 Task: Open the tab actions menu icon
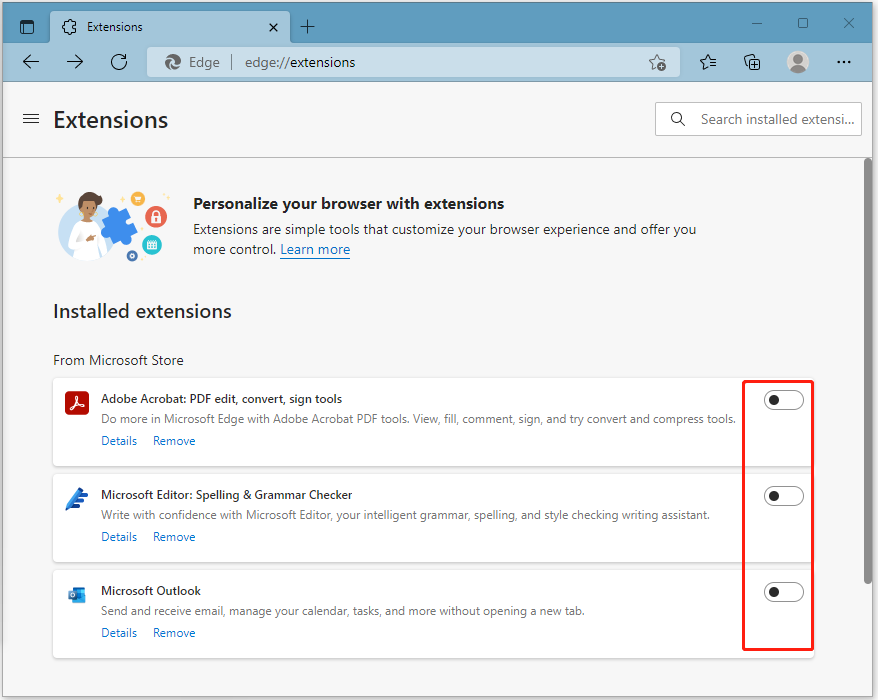coord(26,26)
